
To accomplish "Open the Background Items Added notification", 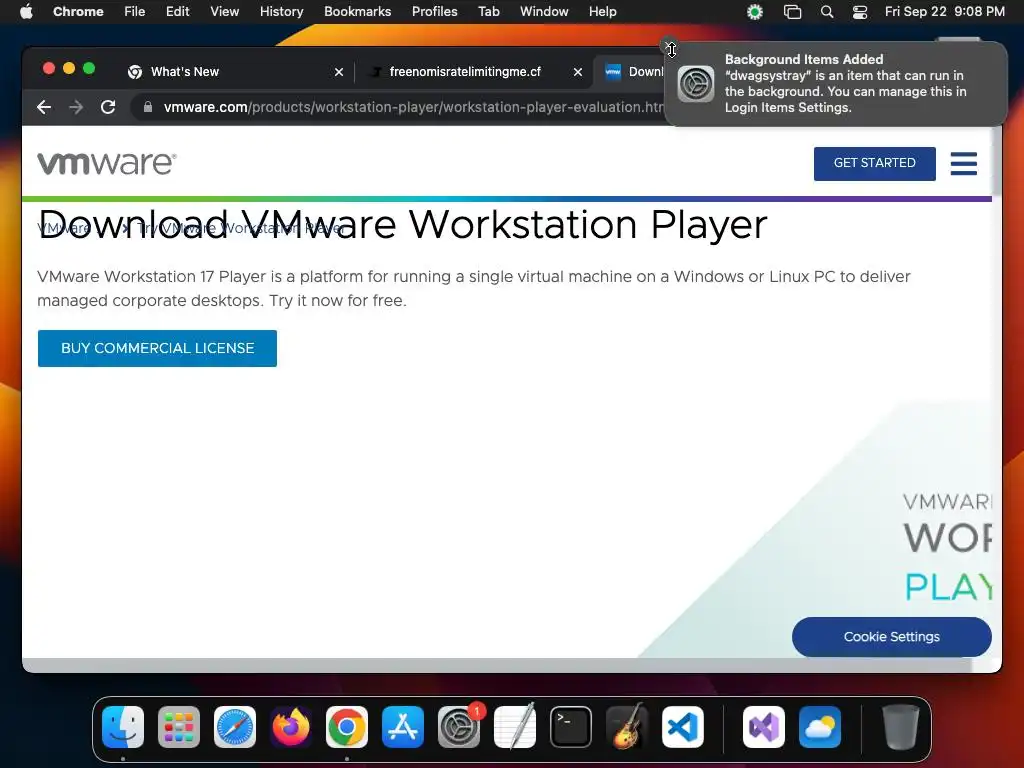I will tap(836, 84).
